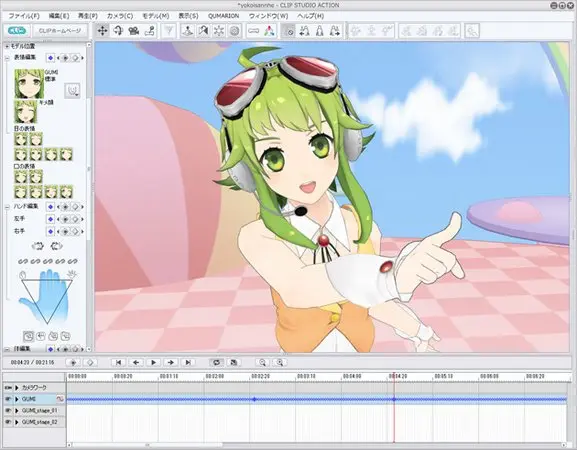577x450 pixels.
Task: Select third hand preset icon below the triangle
Action: click(53, 336)
